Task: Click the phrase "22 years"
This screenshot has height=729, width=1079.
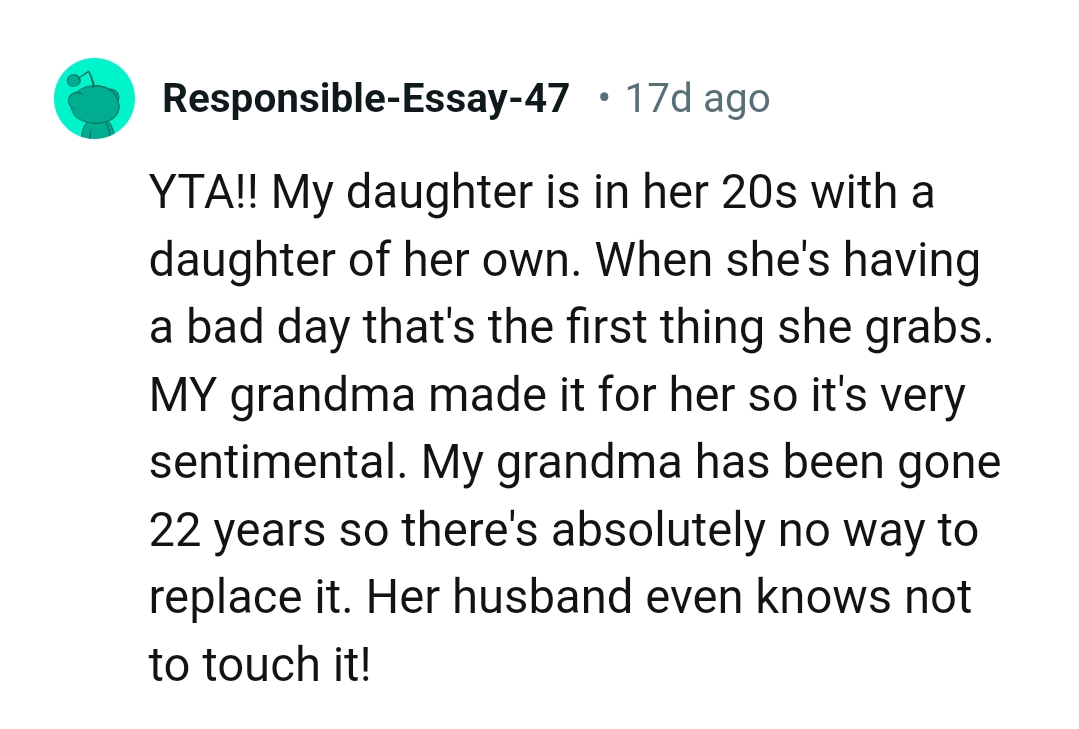Action: tap(237, 530)
